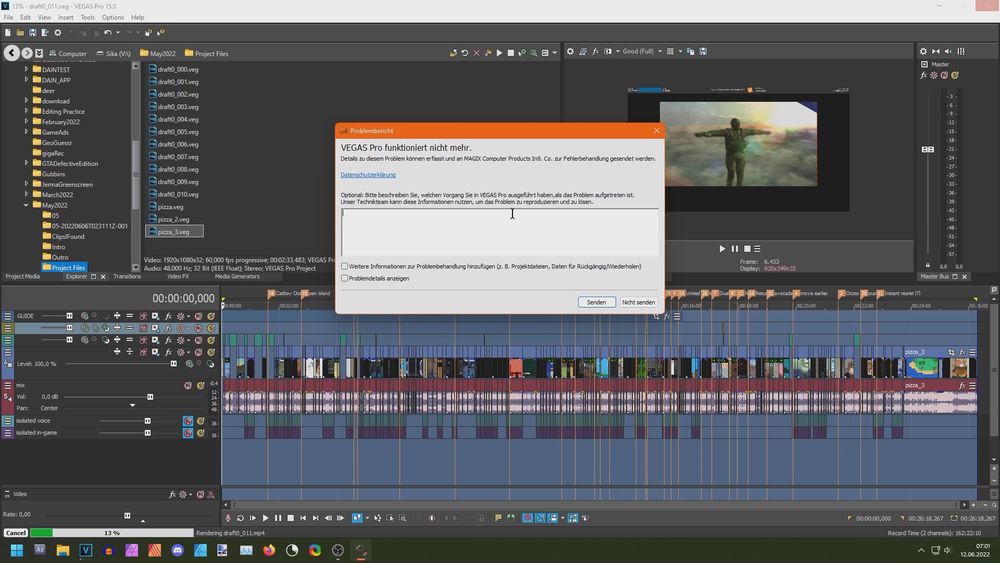Open the Datenschutzerklärung link
The width and height of the screenshot is (1000, 563).
368,175
